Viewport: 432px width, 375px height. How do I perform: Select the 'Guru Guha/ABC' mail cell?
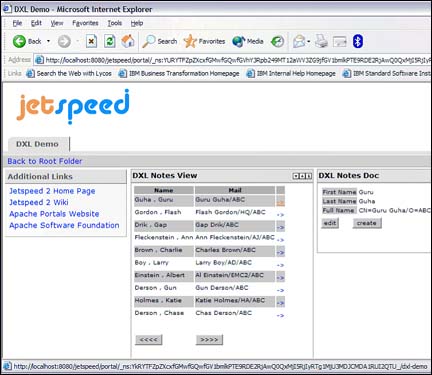(235, 200)
